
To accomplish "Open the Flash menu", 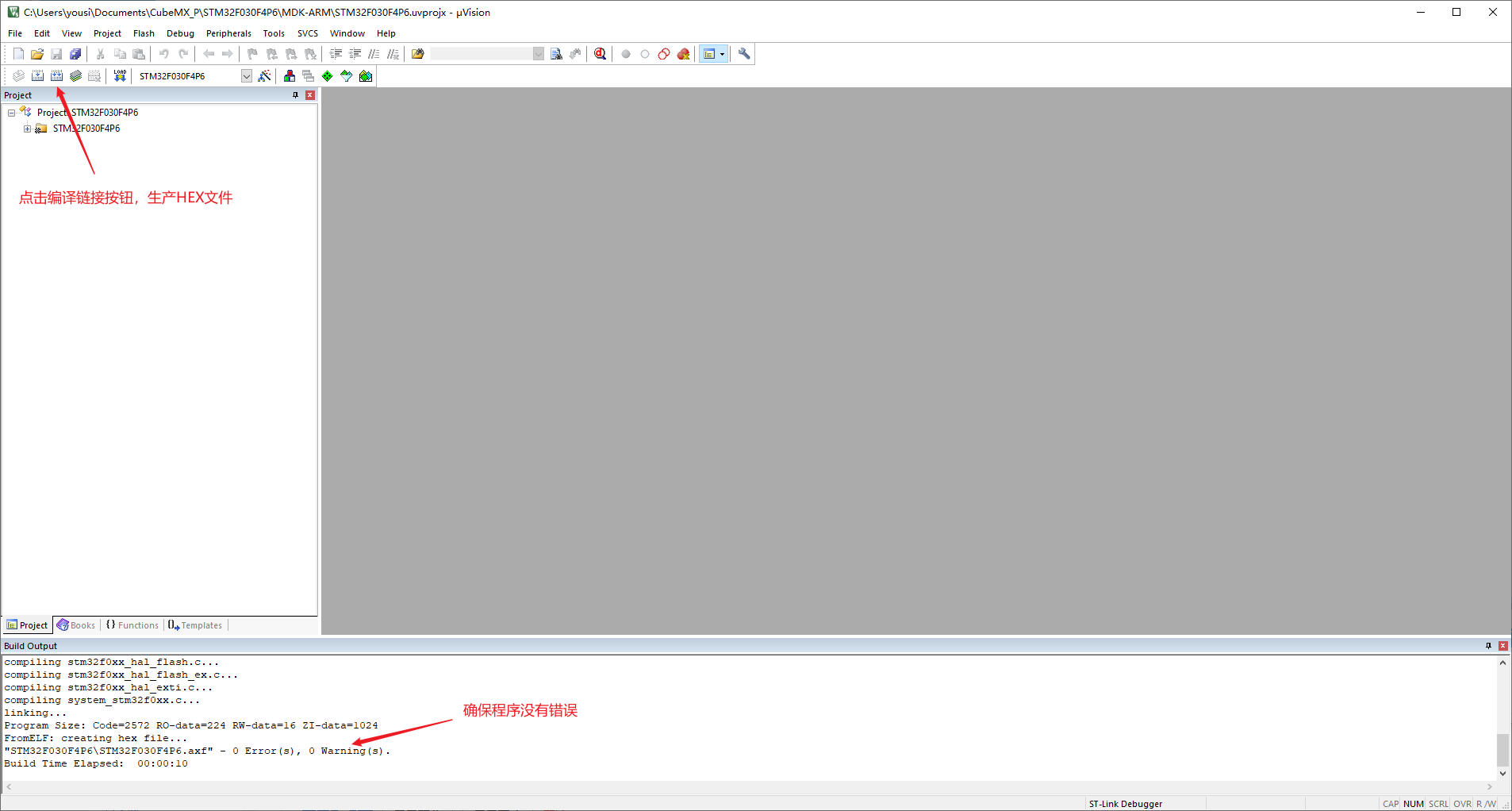I will tap(144, 33).
